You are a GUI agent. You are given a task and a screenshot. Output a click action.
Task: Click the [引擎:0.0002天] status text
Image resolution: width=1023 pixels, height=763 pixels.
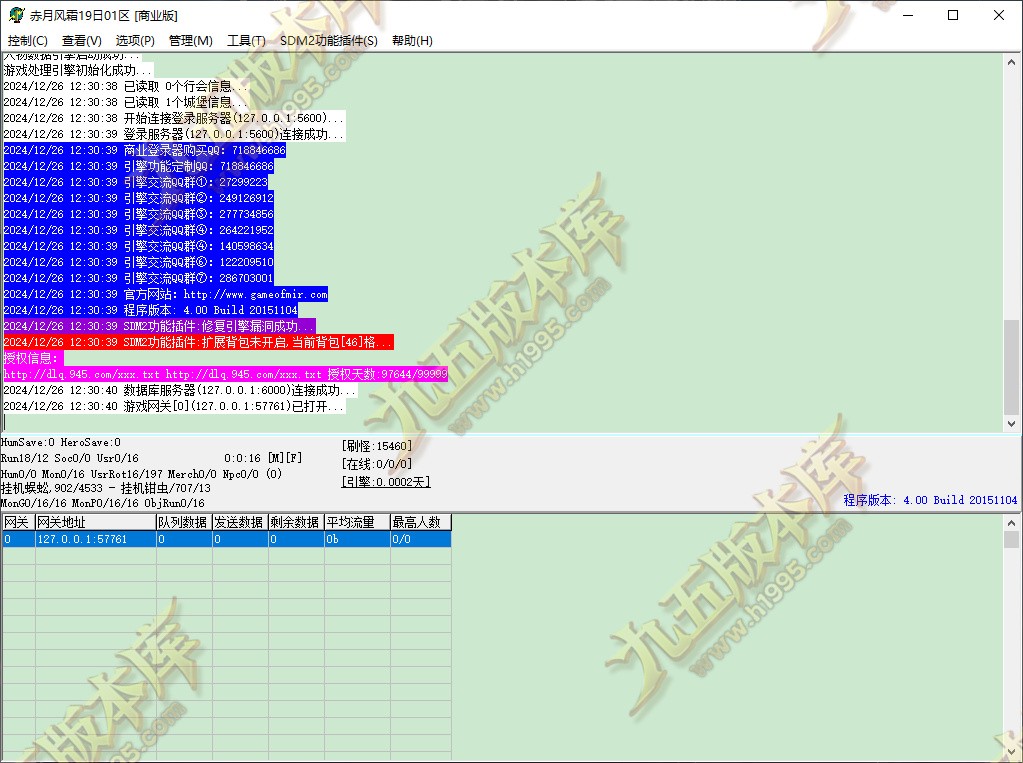pos(386,482)
